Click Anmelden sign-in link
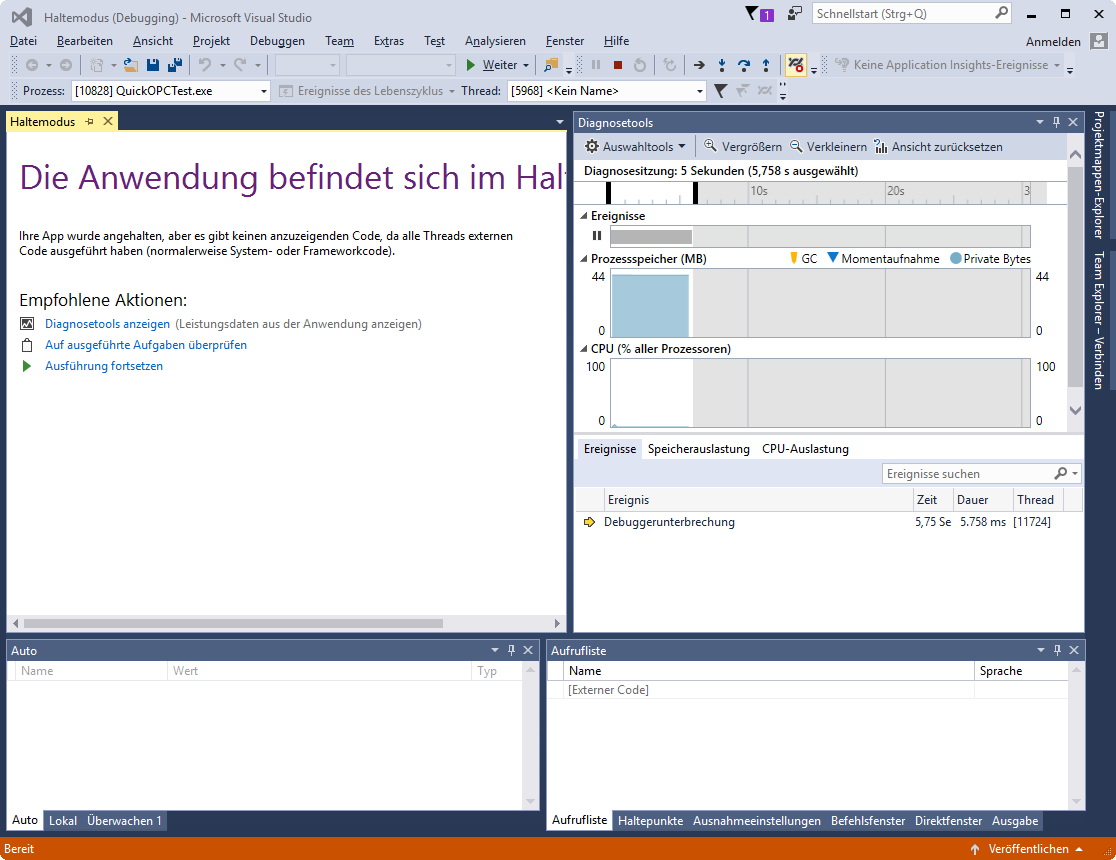 tap(1053, 41)
